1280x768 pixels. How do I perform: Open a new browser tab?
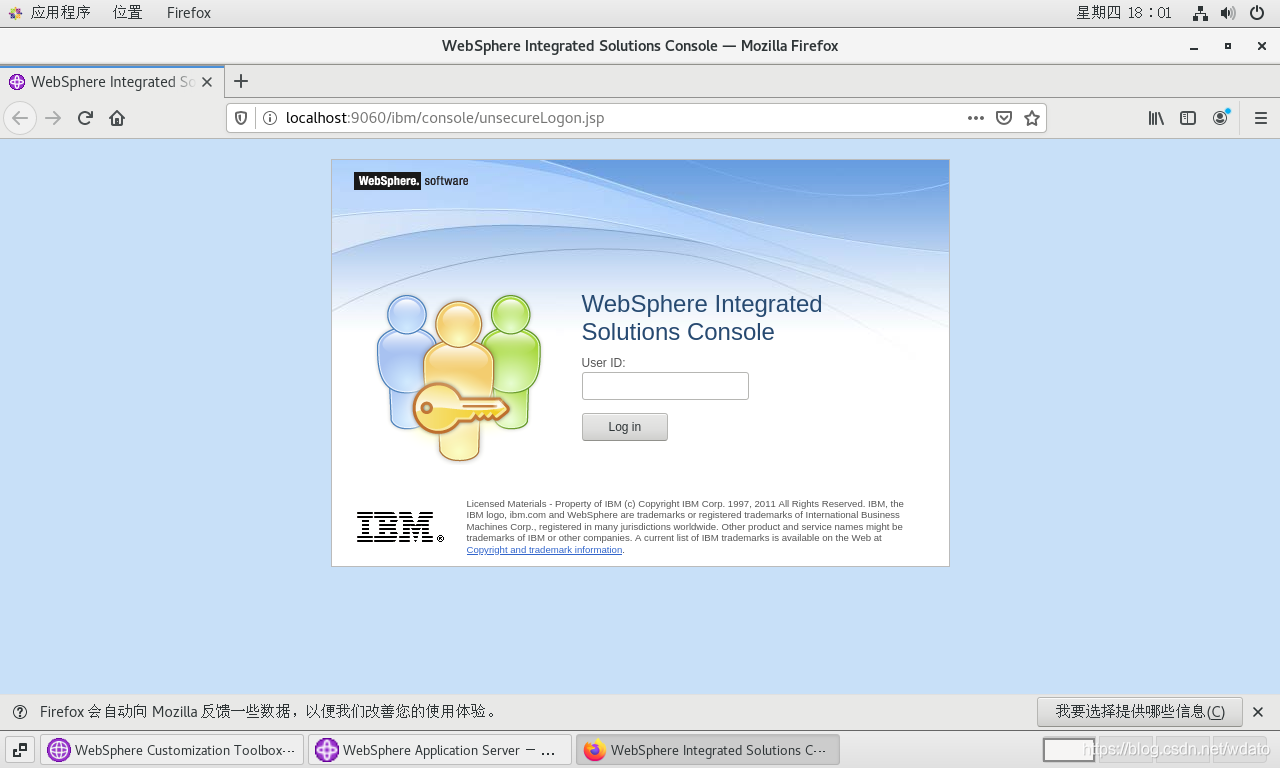pos(240,81)
